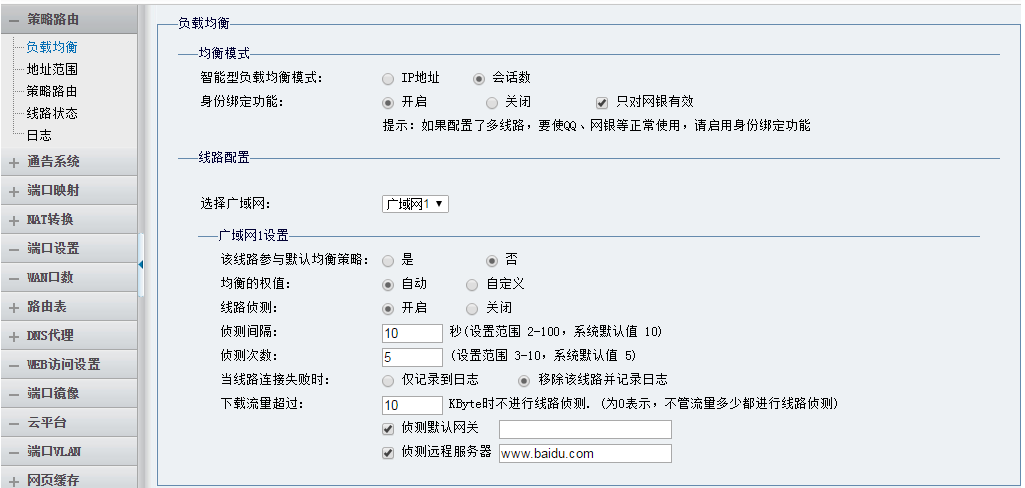This screenshot has height=488, width=1025.
Task: Click the www.baidu.com server field
Action: click(x=585, y=453)
